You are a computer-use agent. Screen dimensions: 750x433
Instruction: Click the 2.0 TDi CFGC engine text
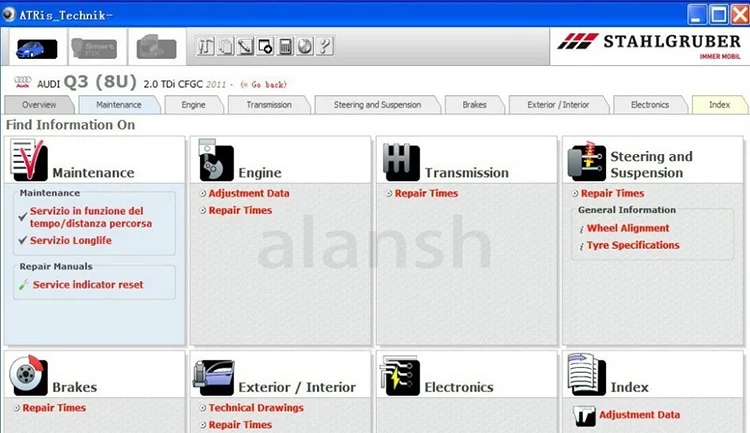[x=173, y=84]
